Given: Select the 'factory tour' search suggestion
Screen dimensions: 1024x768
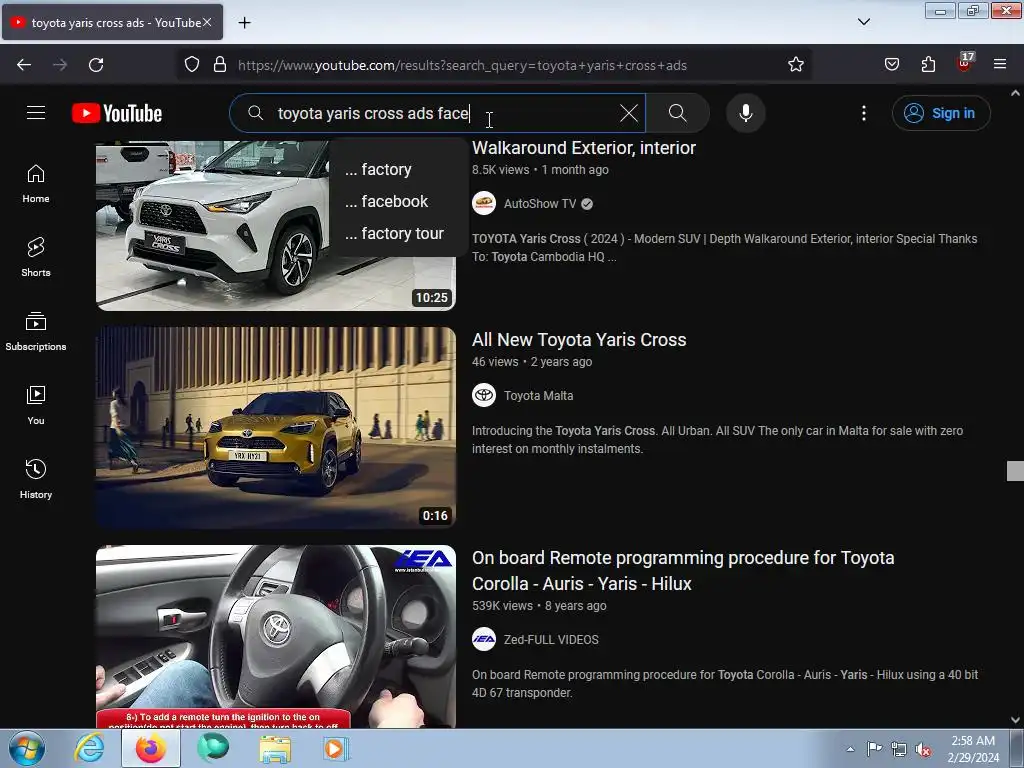Looking at the screenshot, I should coord(394,233).
